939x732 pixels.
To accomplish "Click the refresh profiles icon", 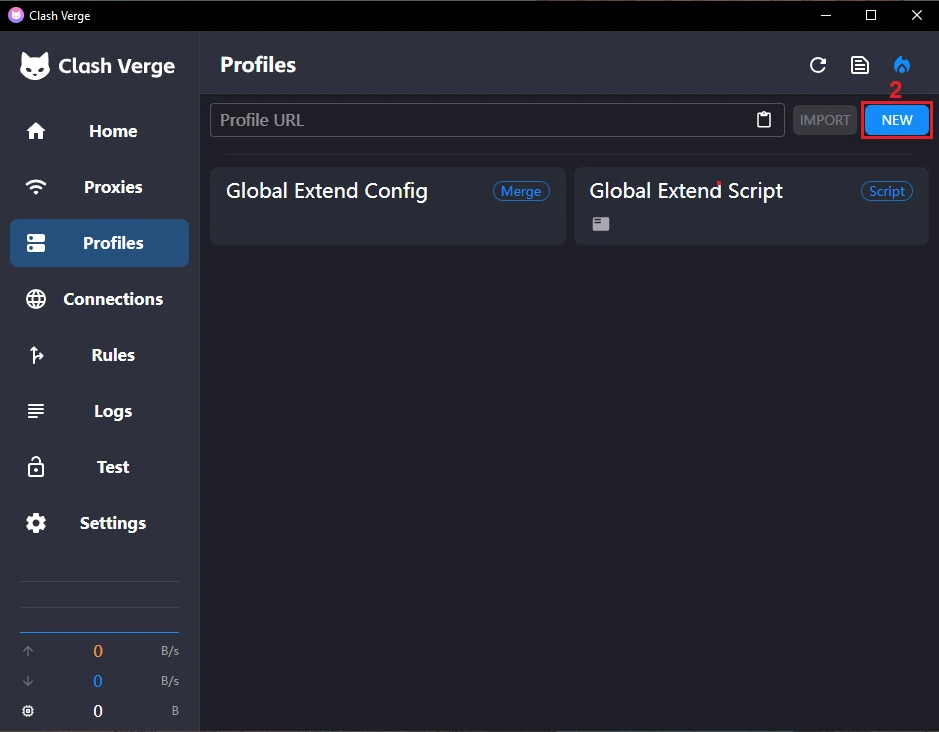I will click(x=818, y=65).
